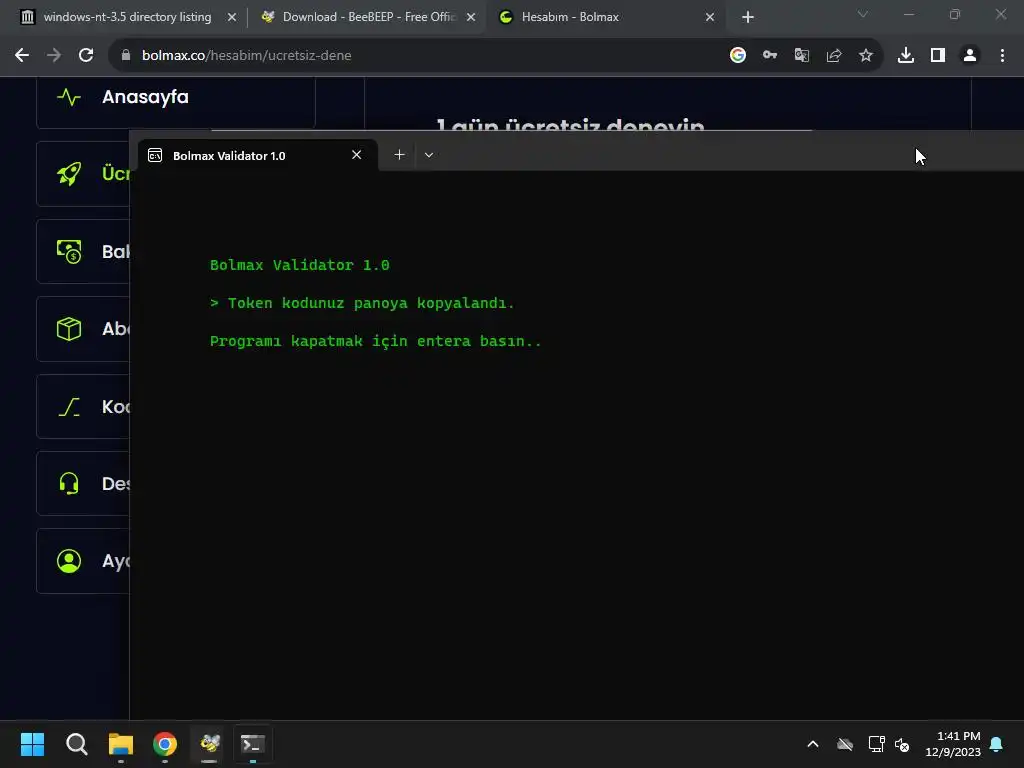The width and height of the screenshot is (1024, 768).
Task: Click the rocket icon in Bolmax sidebar
Action: click(69, 174)
